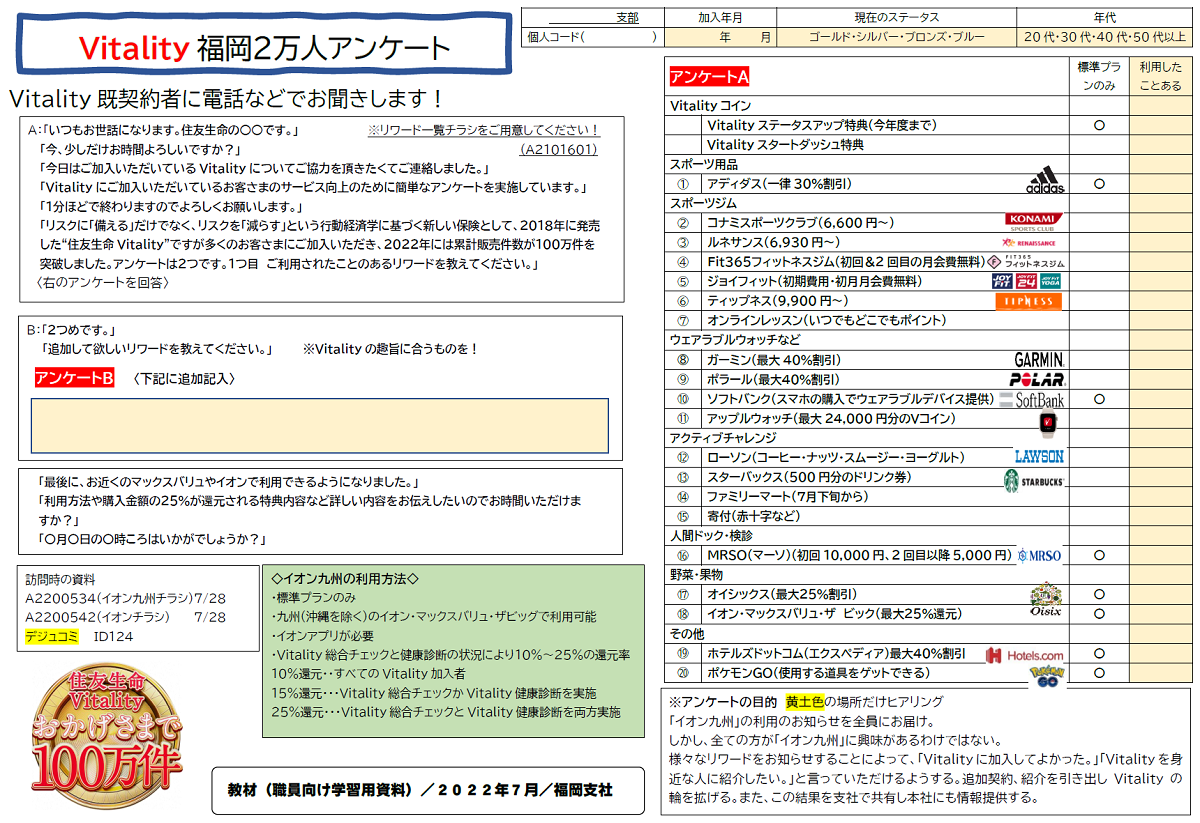
Task: Click the yellow-highlighted デジュコミ text
Action: pyautogui.click(x=54, y=636)
